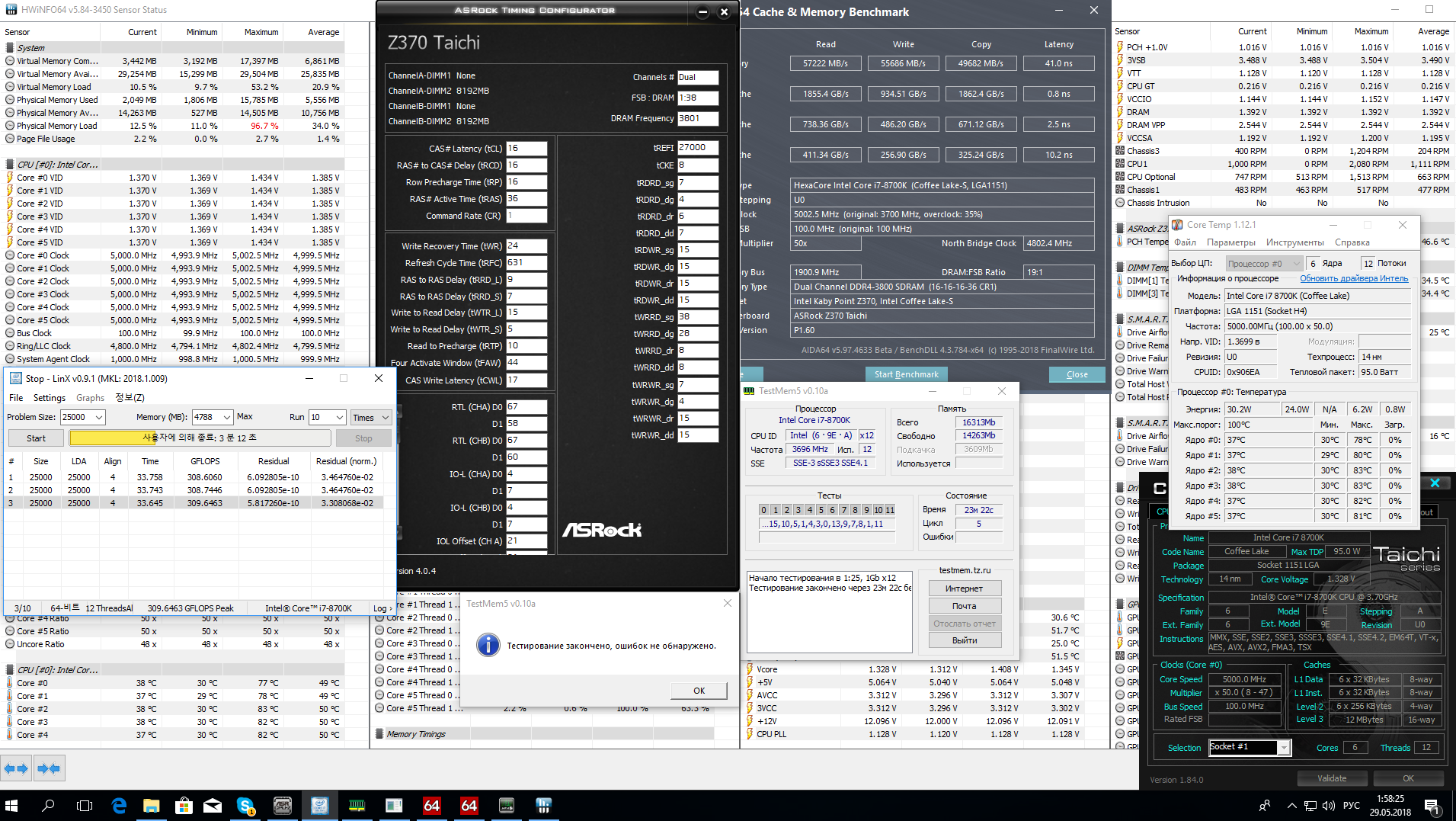Switch to the Intel Core taskbar icon
This screenshot has height=821, width=1456.
point(319,806)
